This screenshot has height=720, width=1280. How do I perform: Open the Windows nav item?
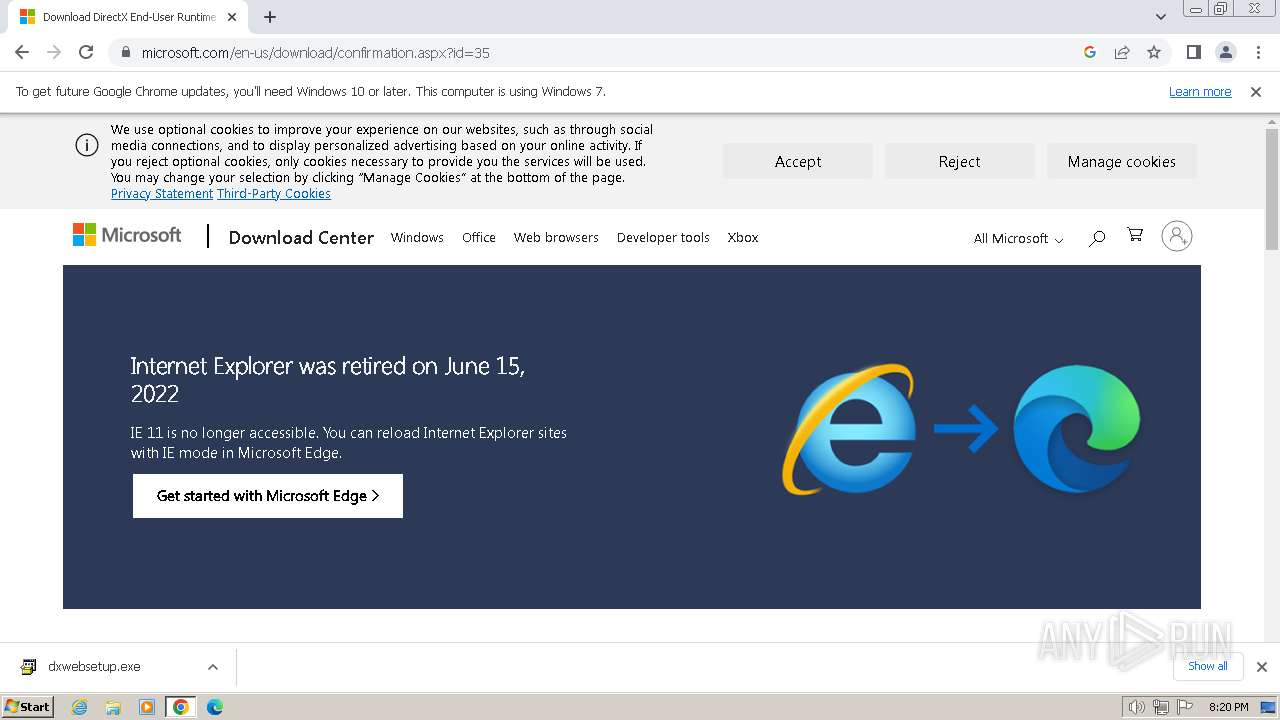[417, 237]
